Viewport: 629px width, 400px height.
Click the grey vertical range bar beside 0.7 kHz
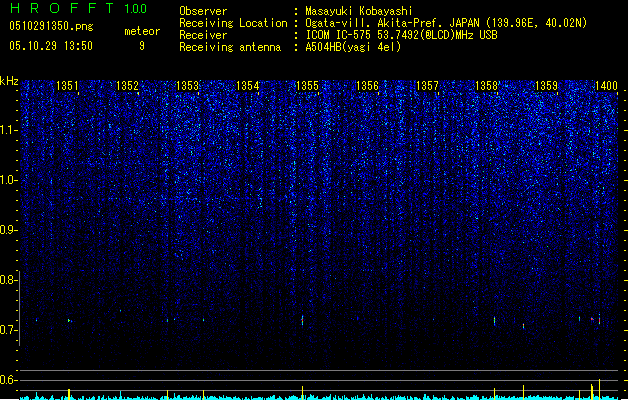[x=19, y=309]
